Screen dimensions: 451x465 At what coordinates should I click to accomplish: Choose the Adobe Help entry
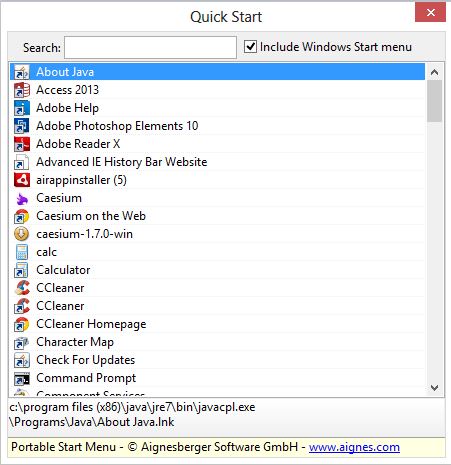tap(217, 108)
